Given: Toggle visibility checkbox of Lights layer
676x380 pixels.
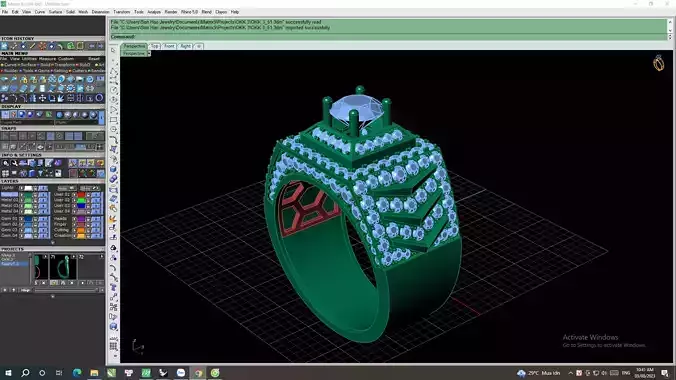Looking at the screenshot, I should pyautogui.click(x=21, y=188).
